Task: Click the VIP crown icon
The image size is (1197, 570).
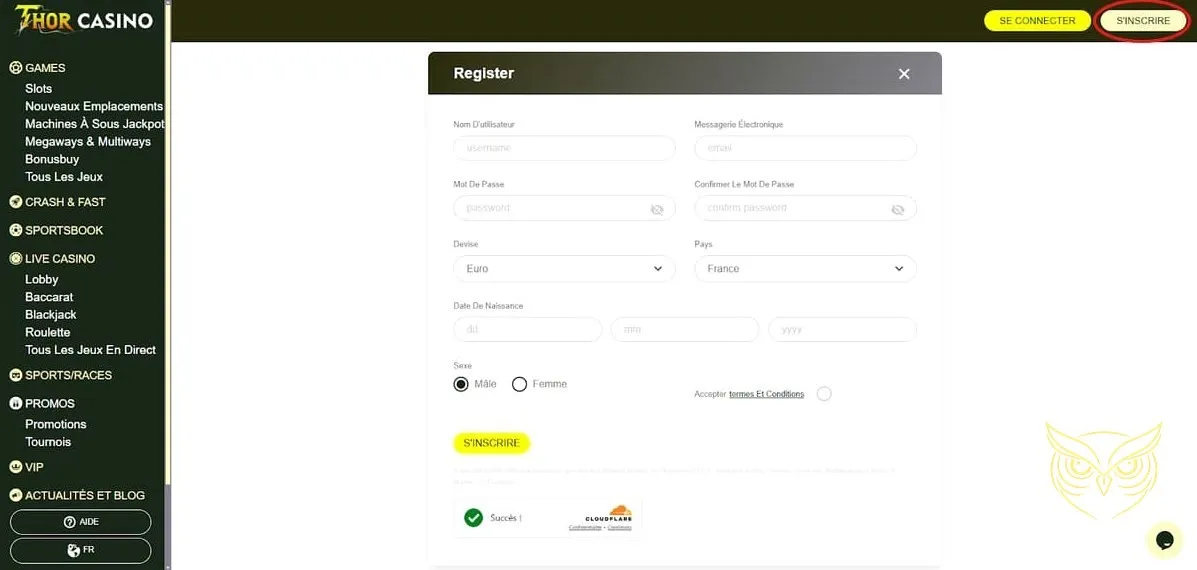Action: click(x=16, y=467)
